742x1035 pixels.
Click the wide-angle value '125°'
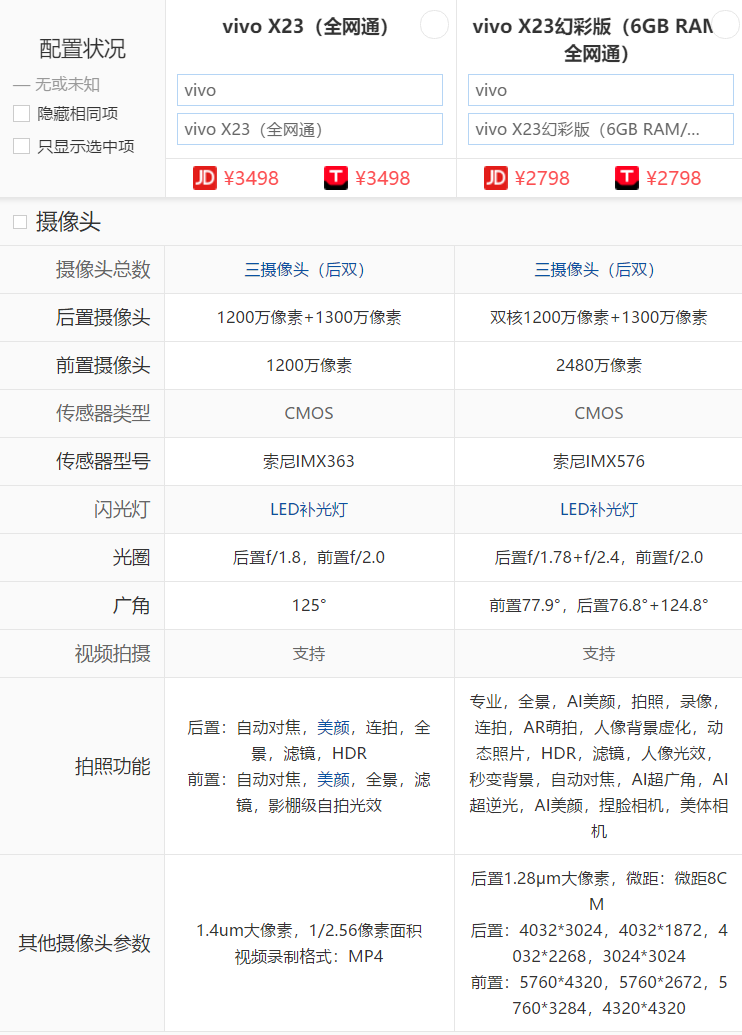click(x=309, y=605)
